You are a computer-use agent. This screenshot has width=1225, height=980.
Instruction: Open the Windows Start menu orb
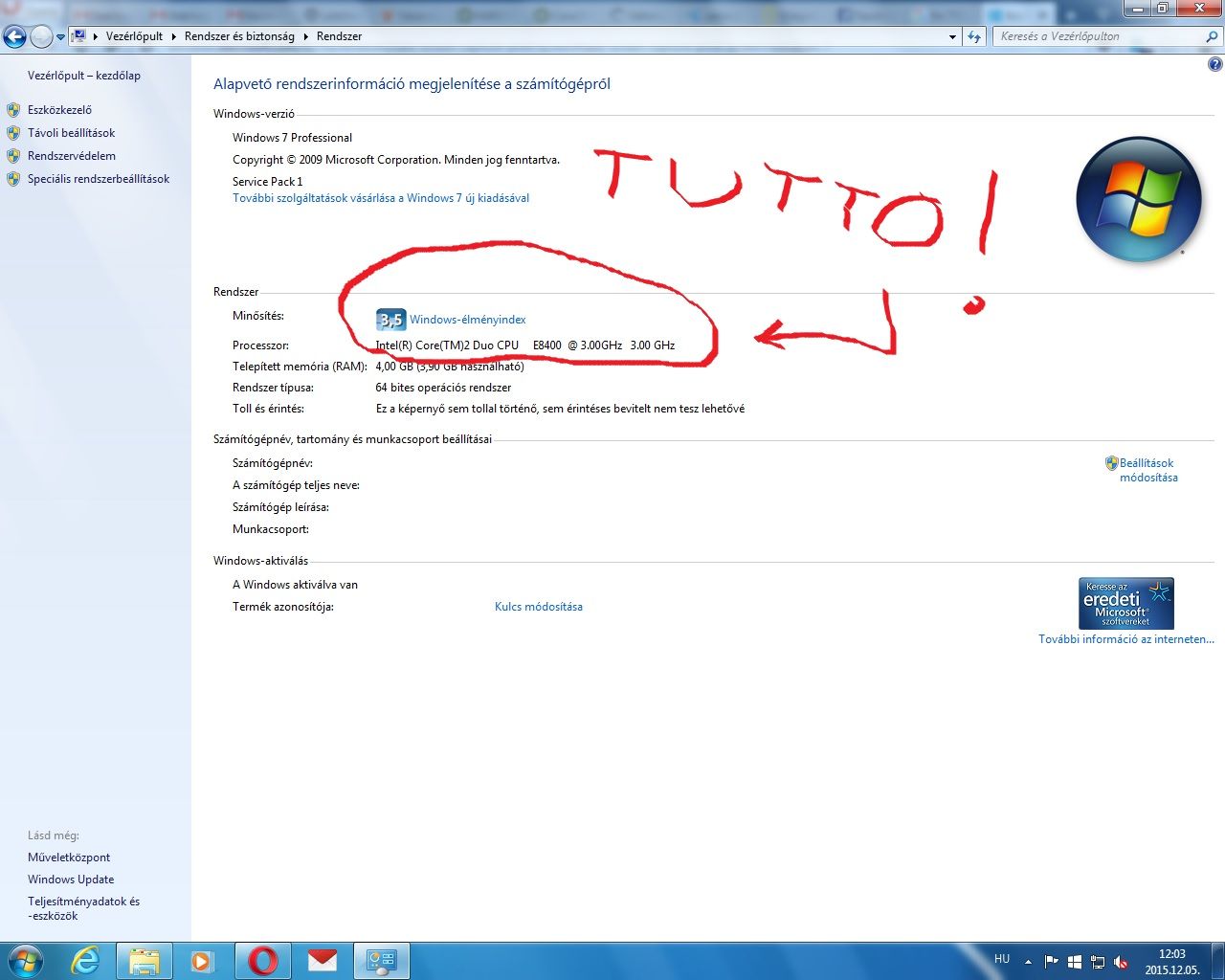click(26, 960)
